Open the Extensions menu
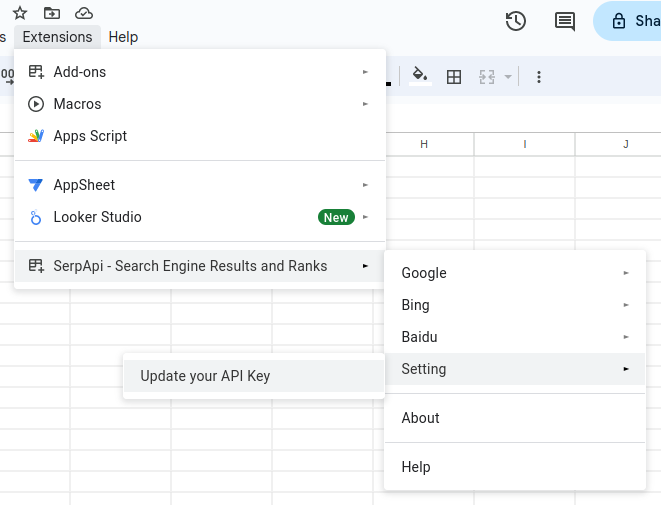 click(x=57, y=37)
